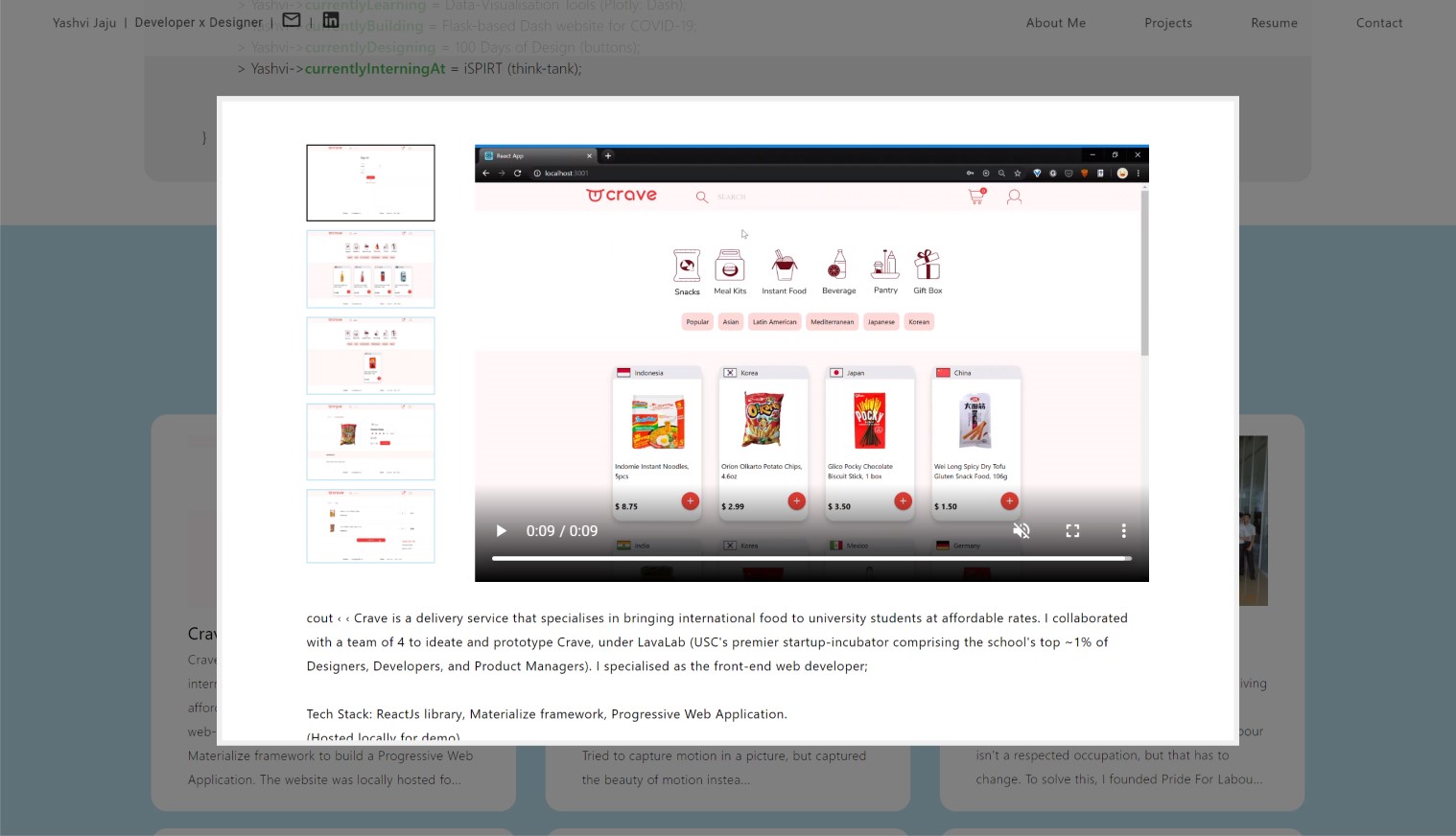Image resolution: width=1456 pixels, height=836 pixels.
Task: Add Orion Olkarto Potato Chips with the plus button
Action: click(796, 500)
